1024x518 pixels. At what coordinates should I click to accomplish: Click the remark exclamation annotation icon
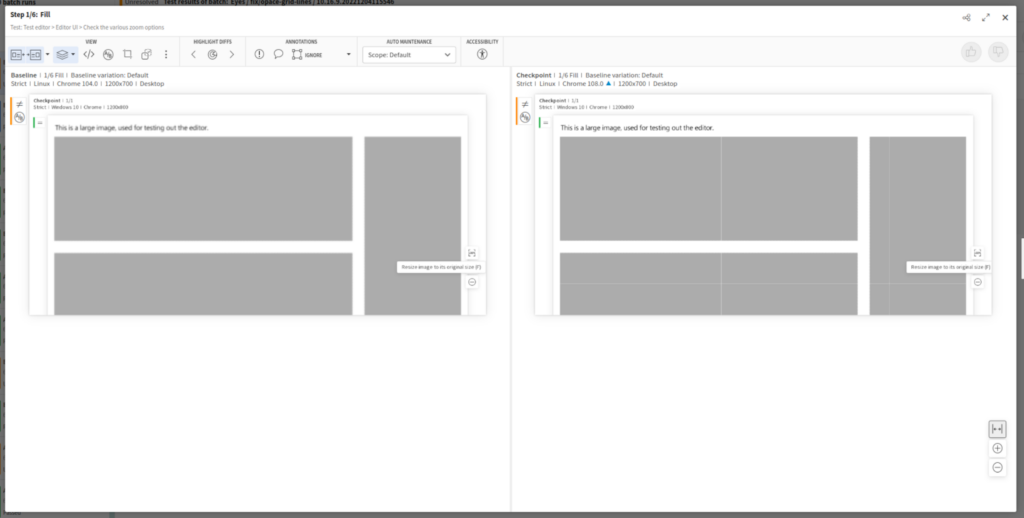point(259,54)
